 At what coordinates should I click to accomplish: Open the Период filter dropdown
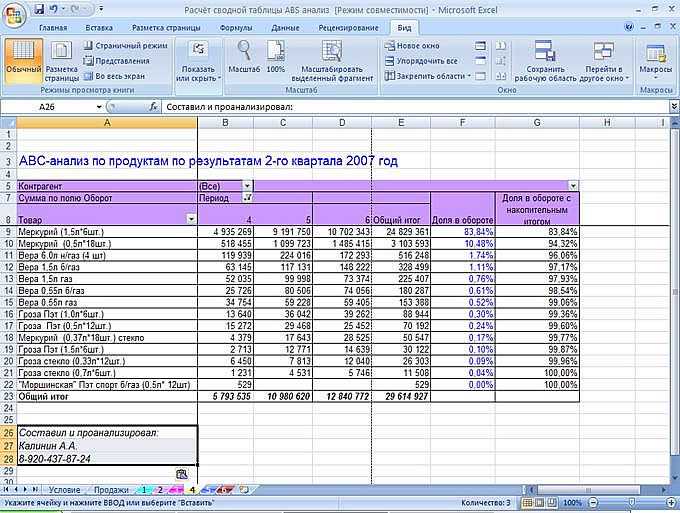point(247,198)
